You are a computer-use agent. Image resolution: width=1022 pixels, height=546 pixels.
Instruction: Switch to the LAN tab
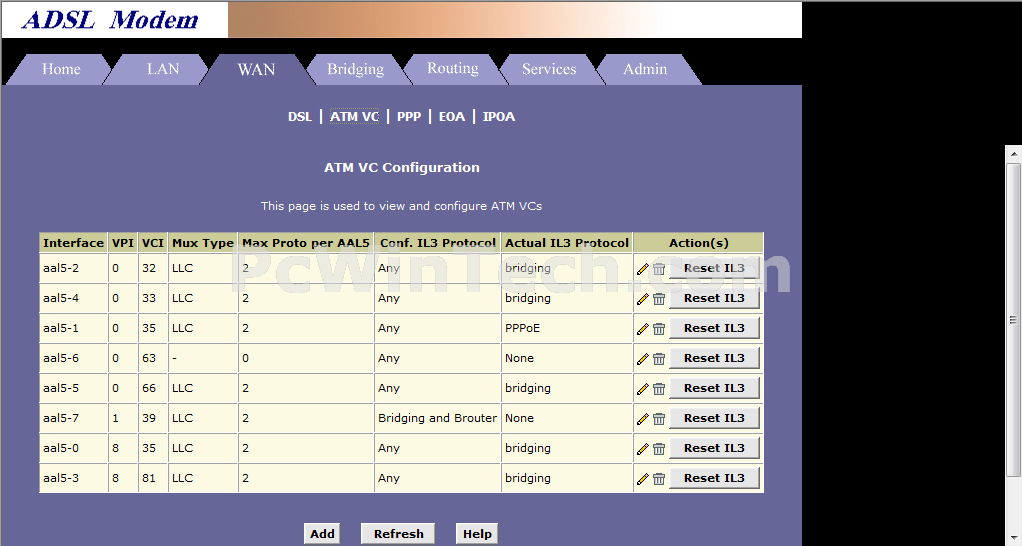coord(162,69)
